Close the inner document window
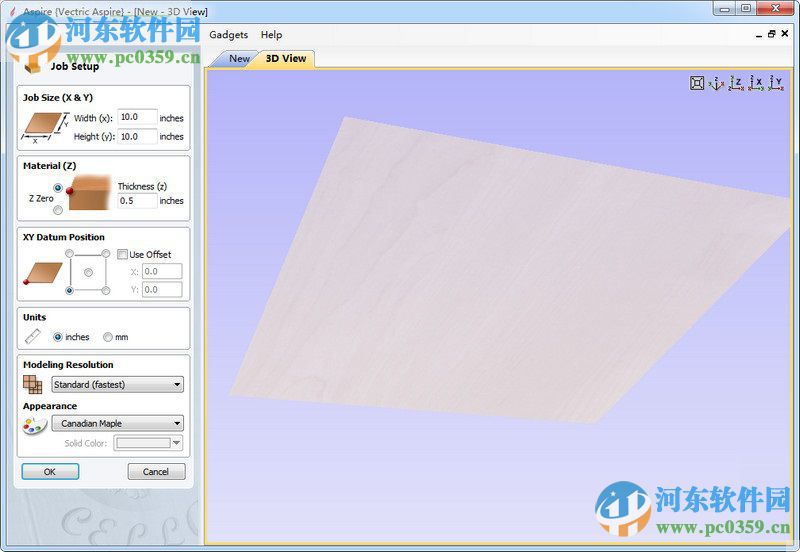The width and height of the screenshot is (800, 552). pos(785,34)
